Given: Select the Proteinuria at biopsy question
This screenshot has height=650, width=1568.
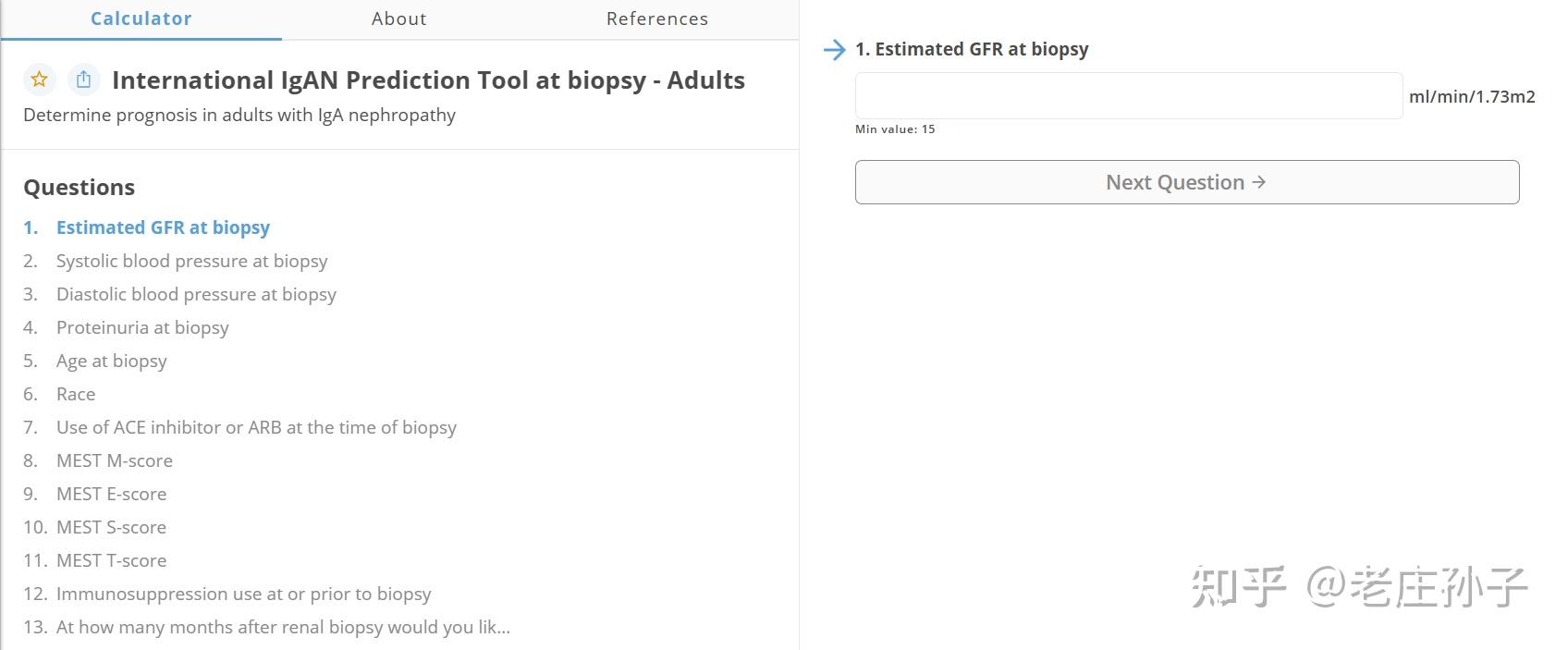Looking at the screenshot, I should (x=142, y=327).
